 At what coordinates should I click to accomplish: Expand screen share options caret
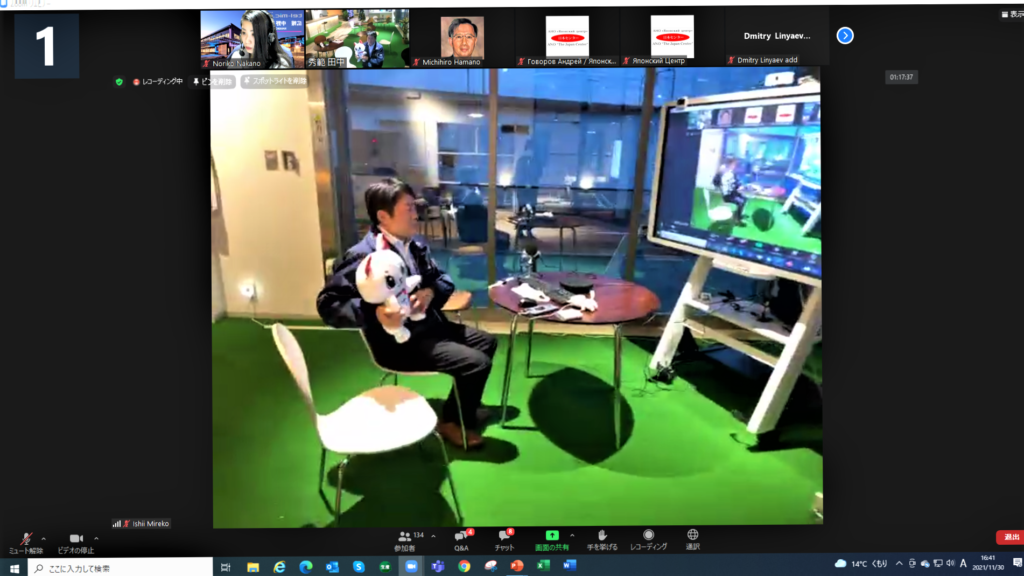[572, 536]
